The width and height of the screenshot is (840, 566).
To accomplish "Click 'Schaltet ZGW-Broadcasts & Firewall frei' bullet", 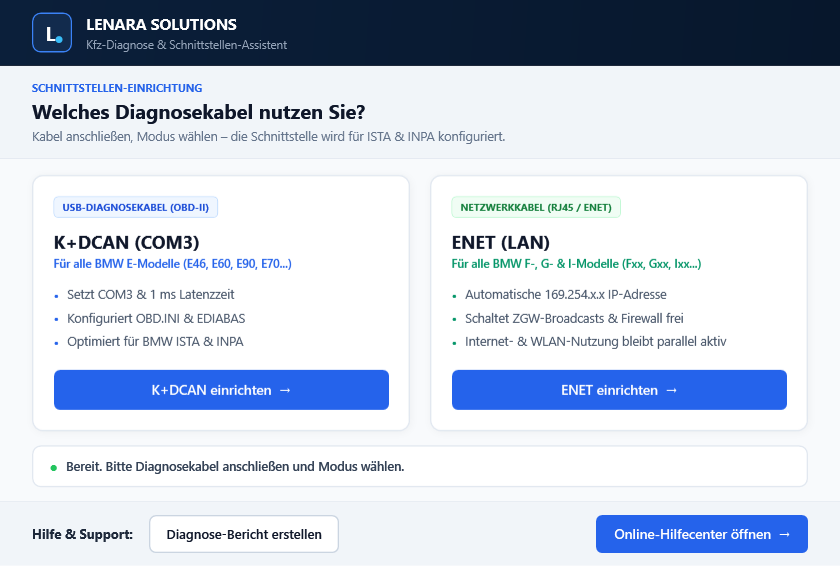I will click(574, 319).
